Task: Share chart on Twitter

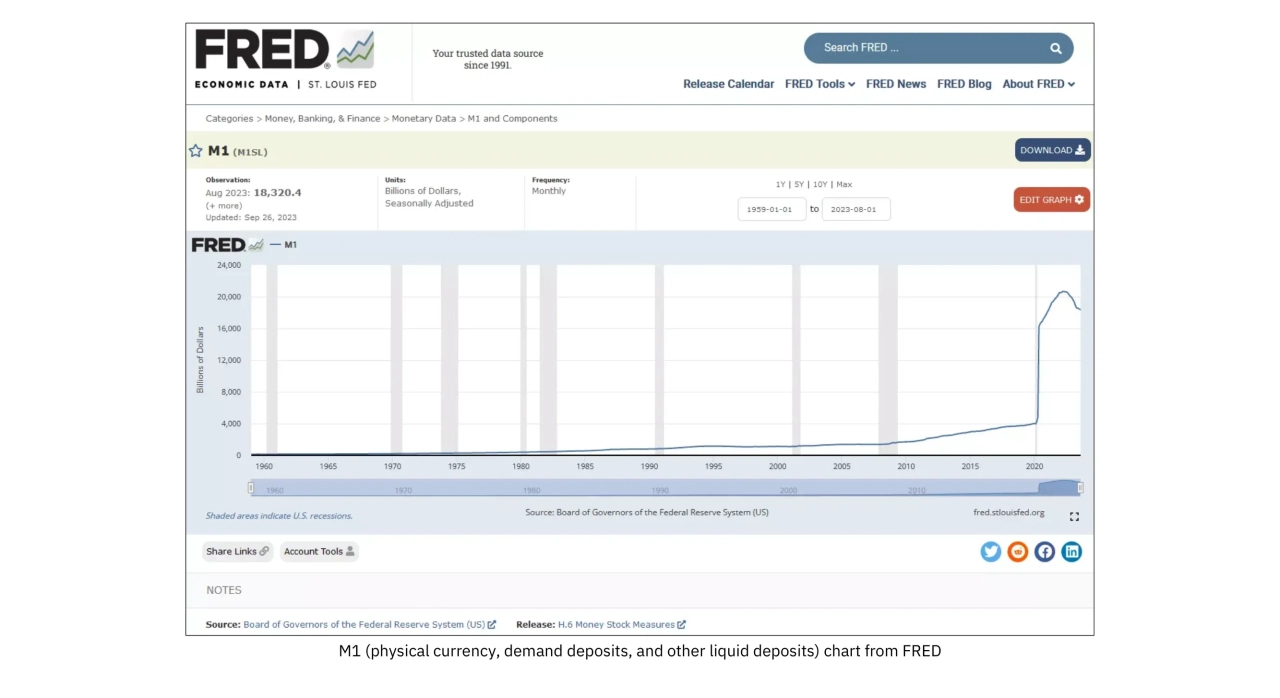Action: tap(990, 552)
